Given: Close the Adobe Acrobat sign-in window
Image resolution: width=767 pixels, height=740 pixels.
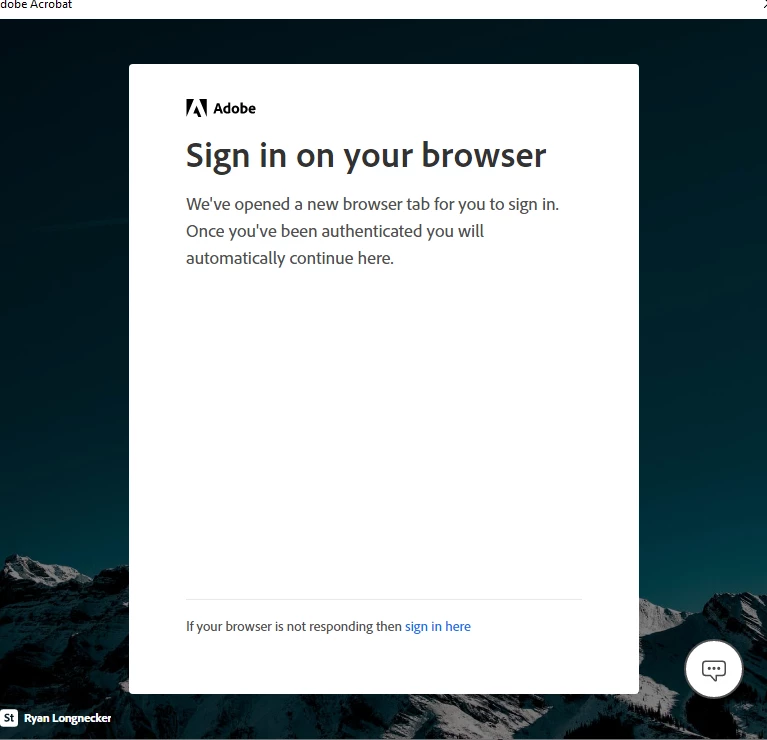Looking at the screenshot, I should pyautogui.click(x=764, y=4).
